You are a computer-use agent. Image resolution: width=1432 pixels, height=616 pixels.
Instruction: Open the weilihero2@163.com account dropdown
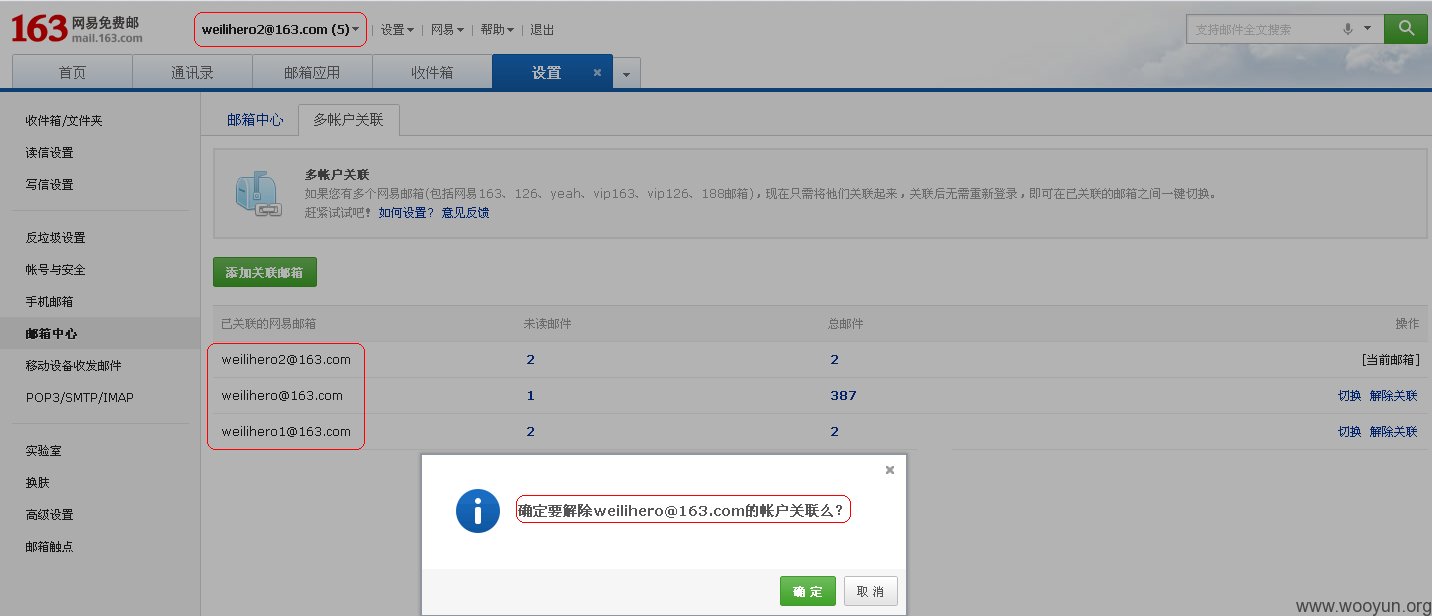pyautogui.click(x=280, y=30)
